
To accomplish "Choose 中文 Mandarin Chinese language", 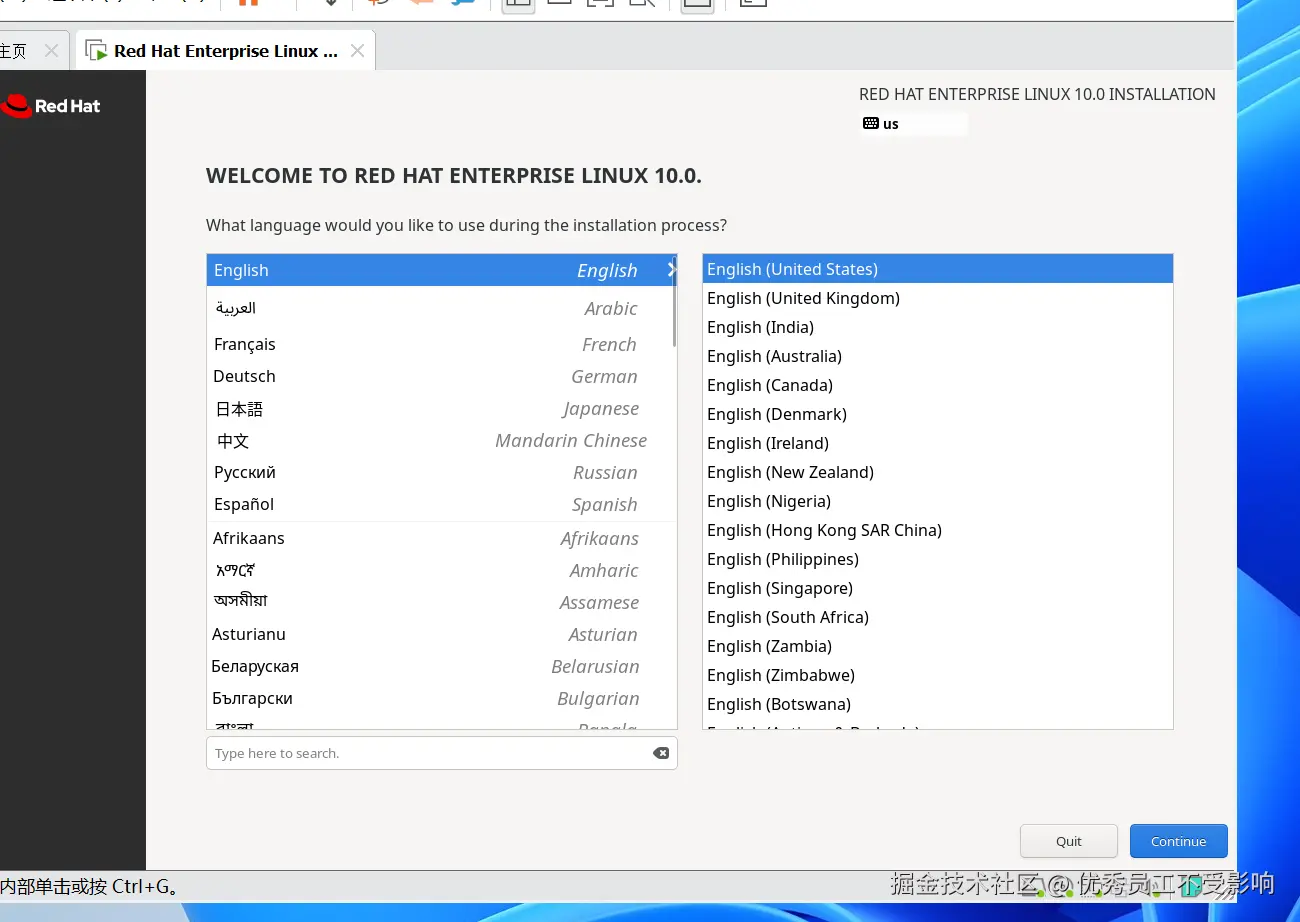I will pyautogui.click(x=234, y=440).
